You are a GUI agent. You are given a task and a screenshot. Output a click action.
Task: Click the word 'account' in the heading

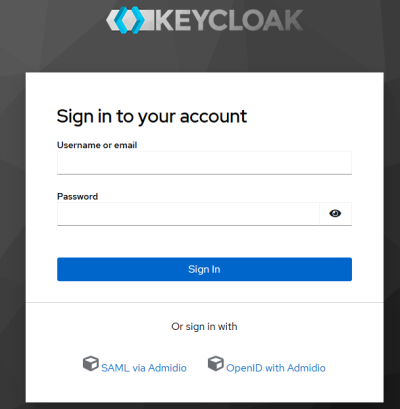(214, 117)
